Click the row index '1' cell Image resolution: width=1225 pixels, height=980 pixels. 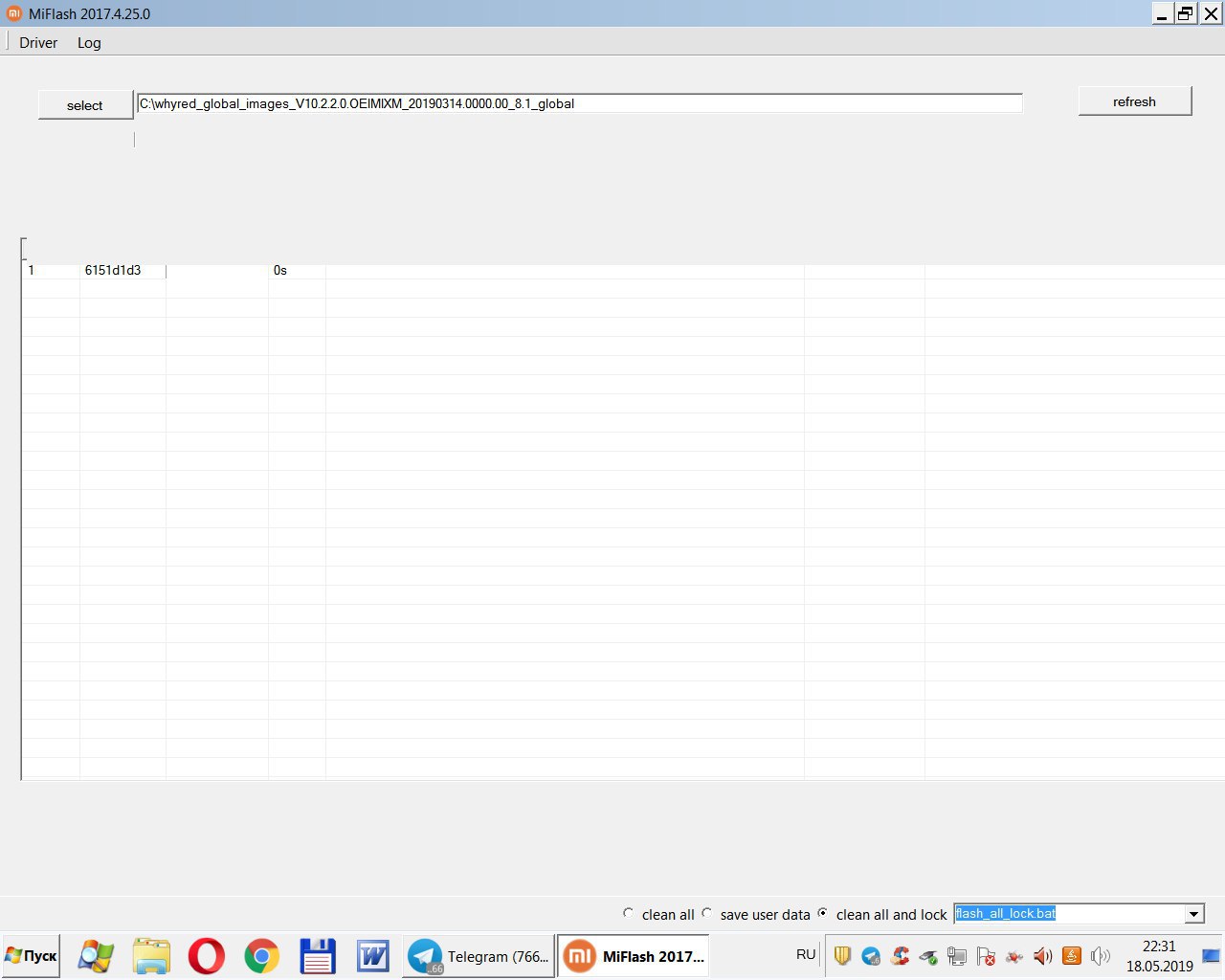coord(32,271)
